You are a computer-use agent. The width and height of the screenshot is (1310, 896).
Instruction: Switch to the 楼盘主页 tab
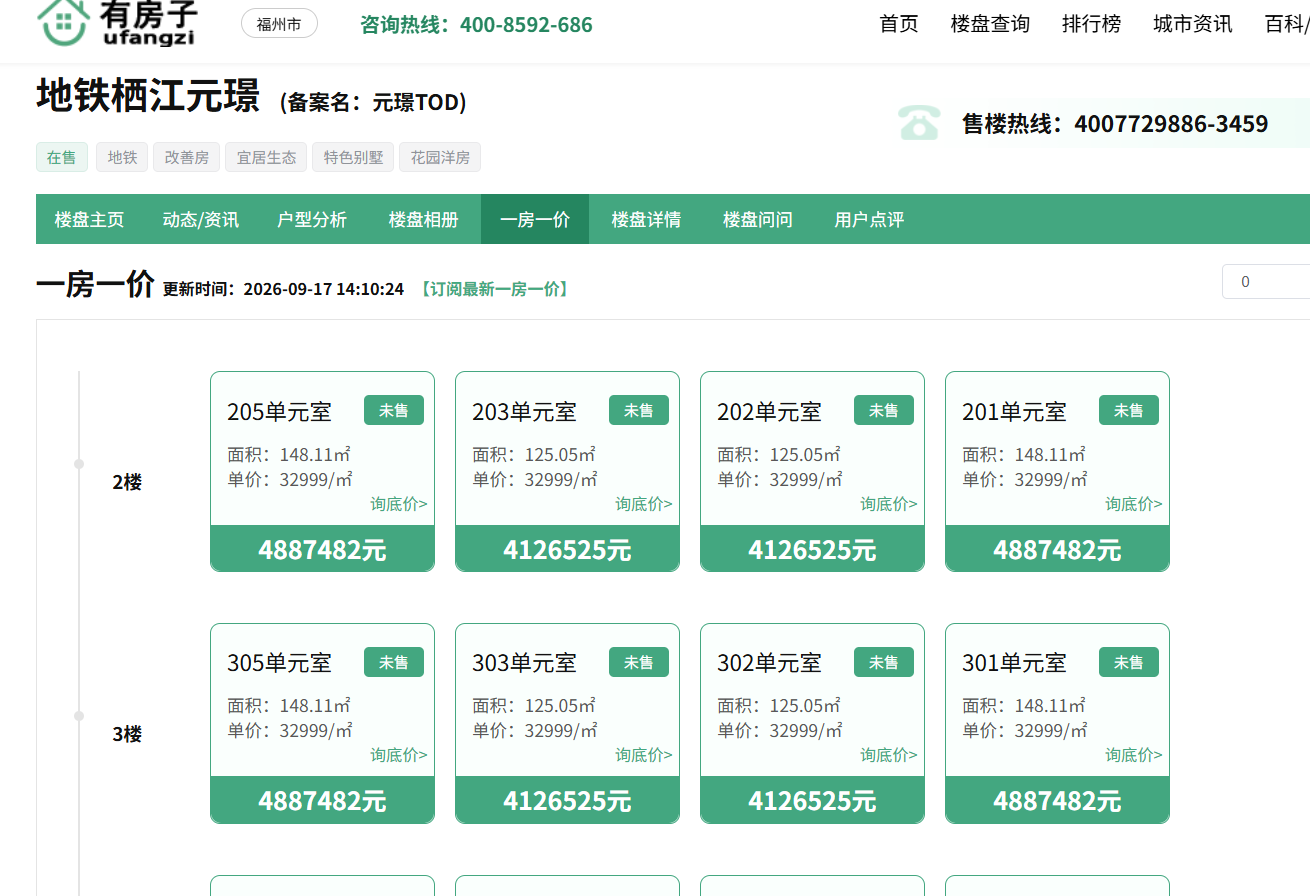(x=89, y=219)
